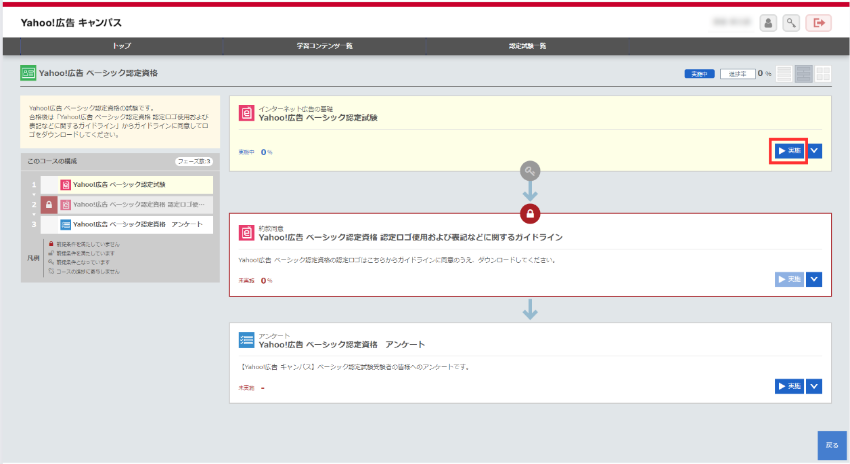Select sidebar item 1 Yahoo!広告 ベーシック認定試験
The image size is (850, 464).
[127, 185]
